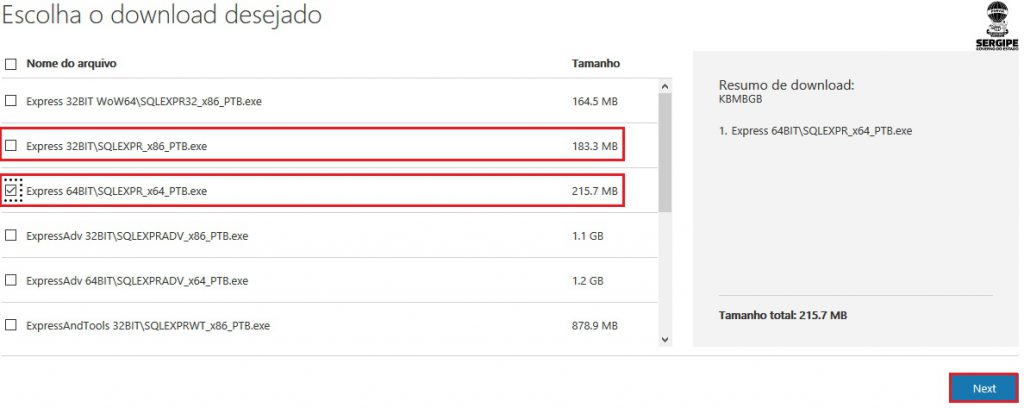Image resolution: width=1024 pixels, height=408 pixels.
Task: Check the ExpressAndTools 32BIT checkbox
Action: click(x=11, y=326)
